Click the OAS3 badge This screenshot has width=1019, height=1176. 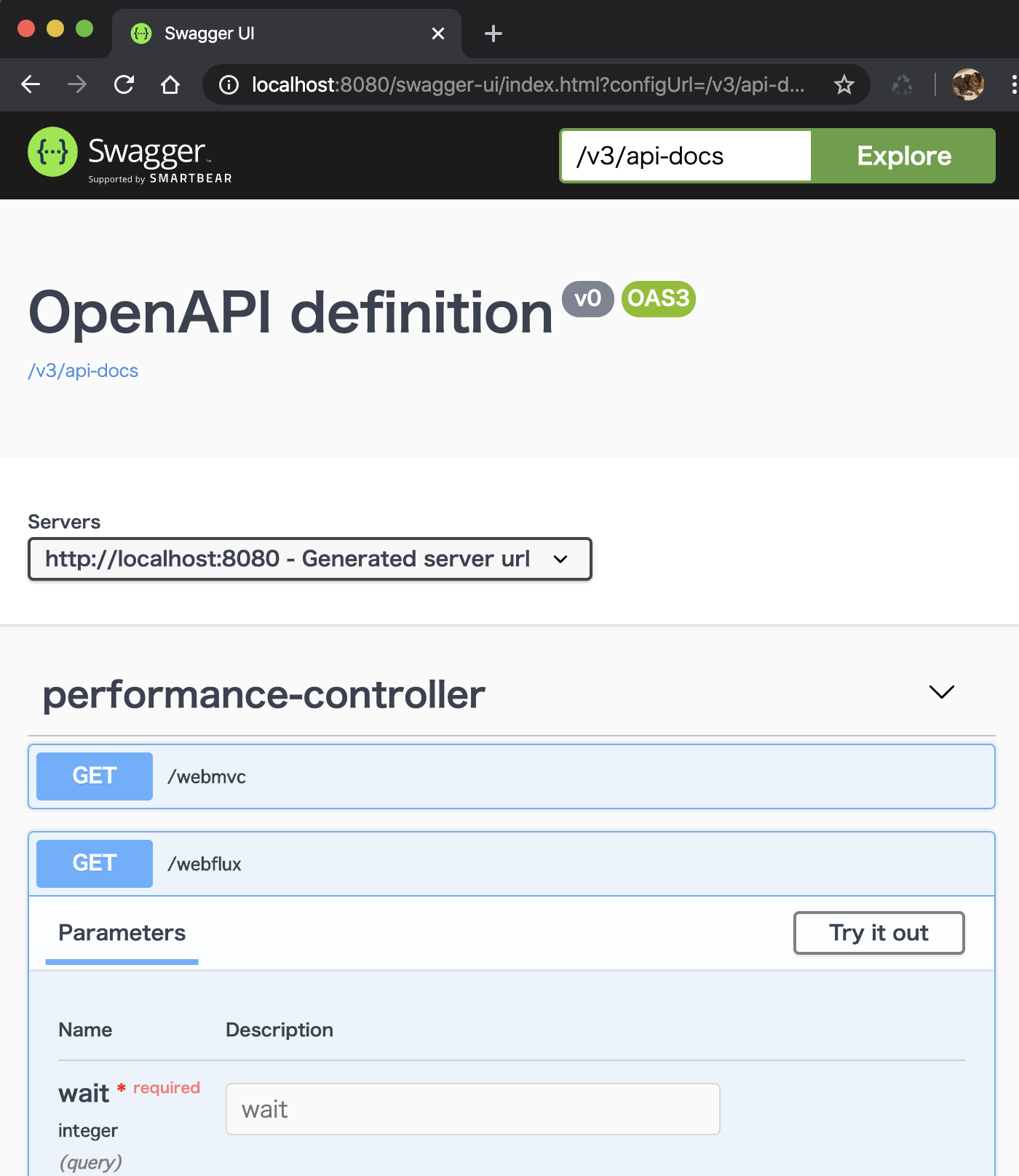coord(657,298)
